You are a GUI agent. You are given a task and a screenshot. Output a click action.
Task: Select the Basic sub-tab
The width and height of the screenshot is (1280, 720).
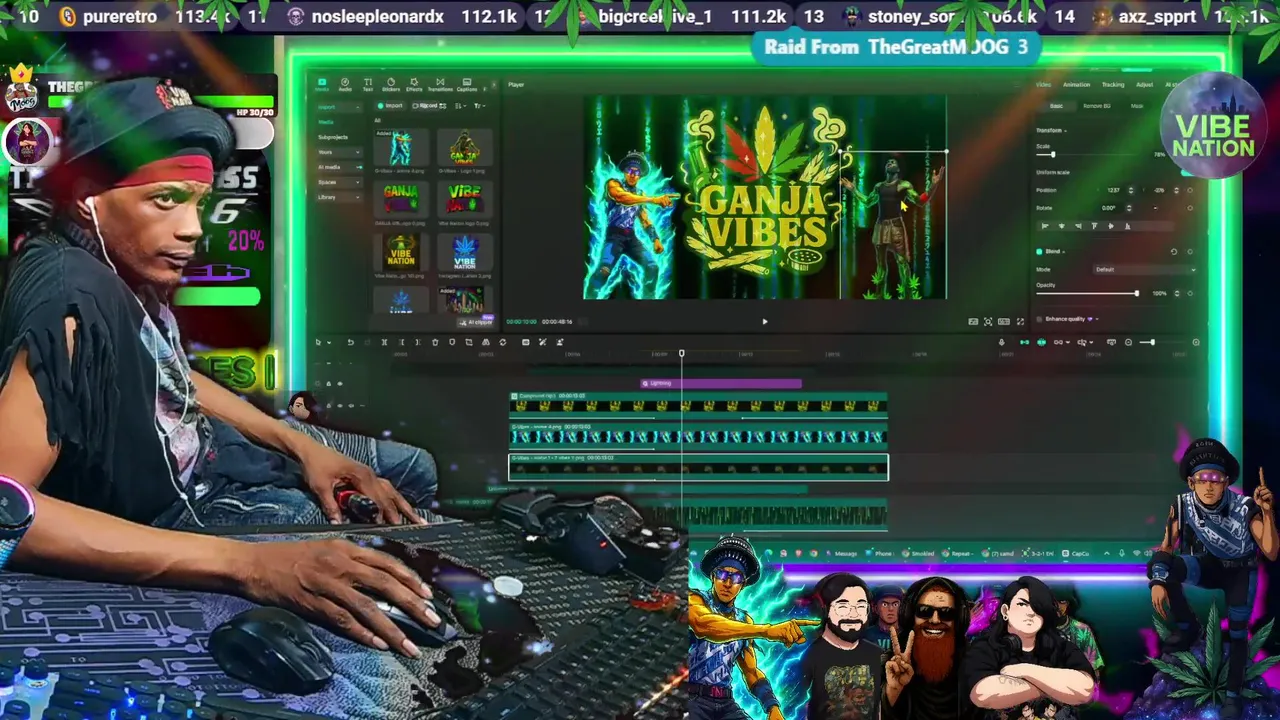click(x=1056, y=106)
